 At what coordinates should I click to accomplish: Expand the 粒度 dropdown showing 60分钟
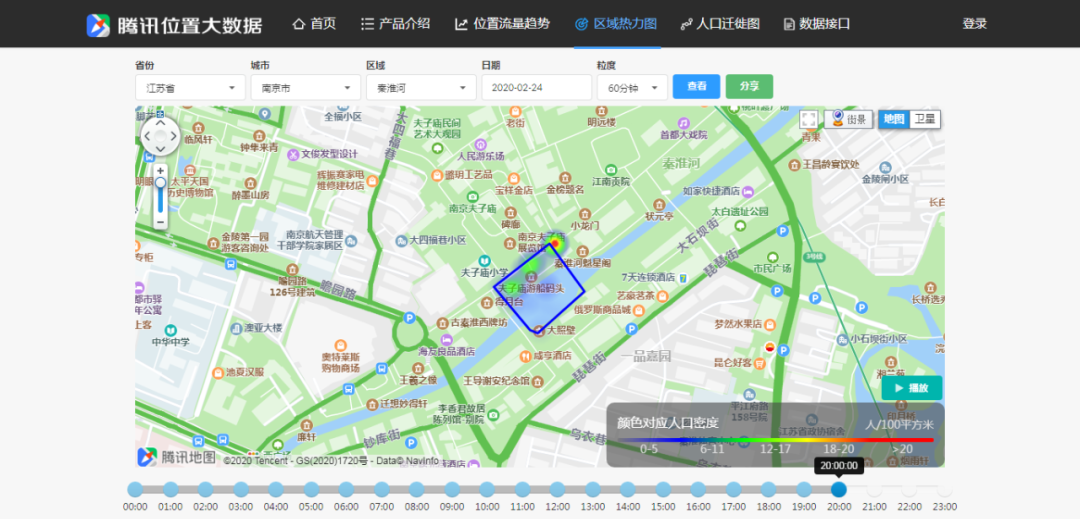[x=632, y=88]
